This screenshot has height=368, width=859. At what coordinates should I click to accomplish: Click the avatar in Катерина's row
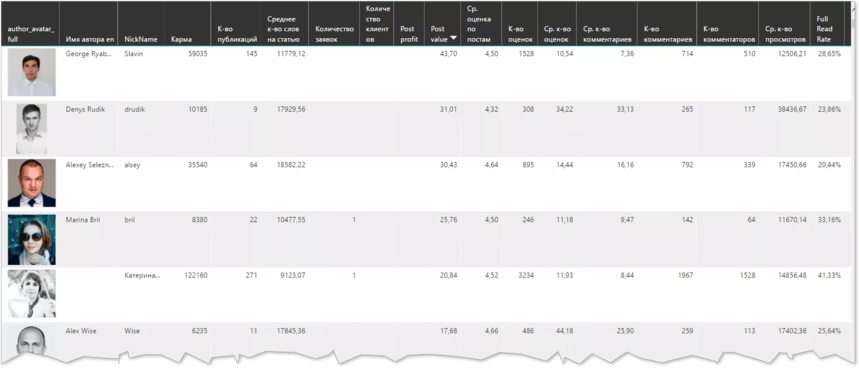[32, 294]
